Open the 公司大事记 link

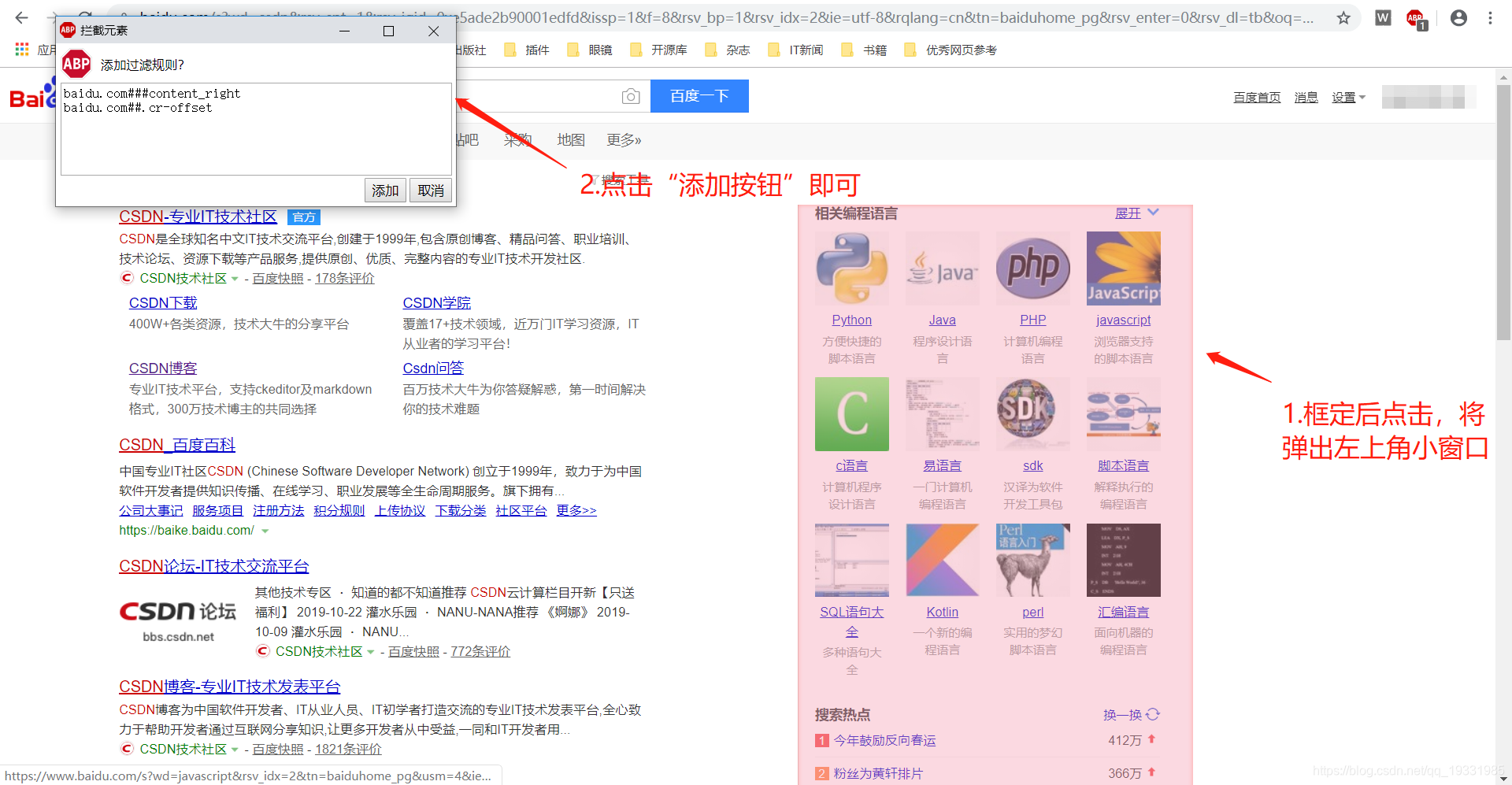click(150, 510)
